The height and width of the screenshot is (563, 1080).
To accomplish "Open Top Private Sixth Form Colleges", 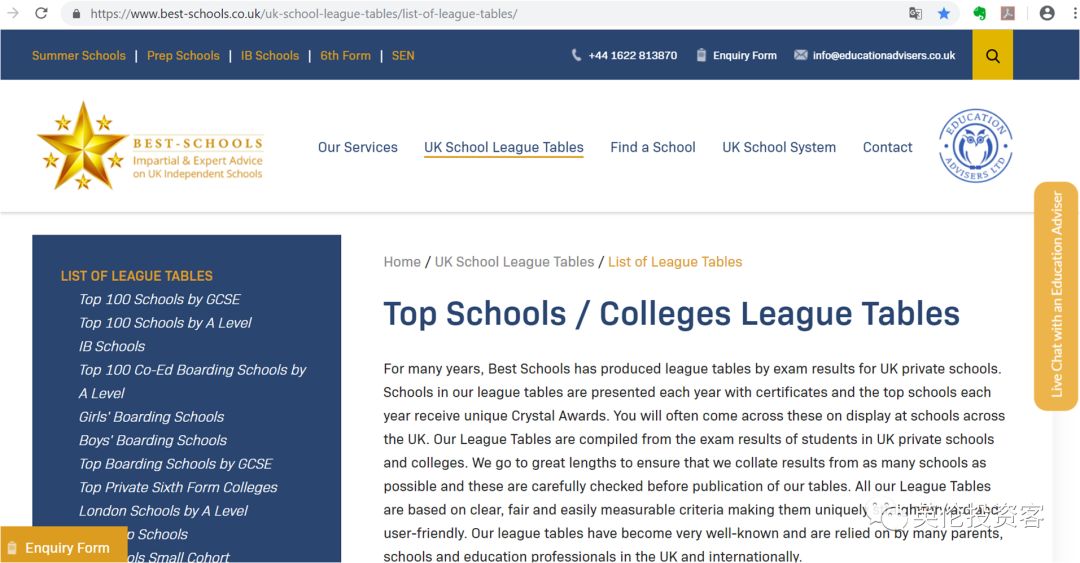I will click(178, 487).
